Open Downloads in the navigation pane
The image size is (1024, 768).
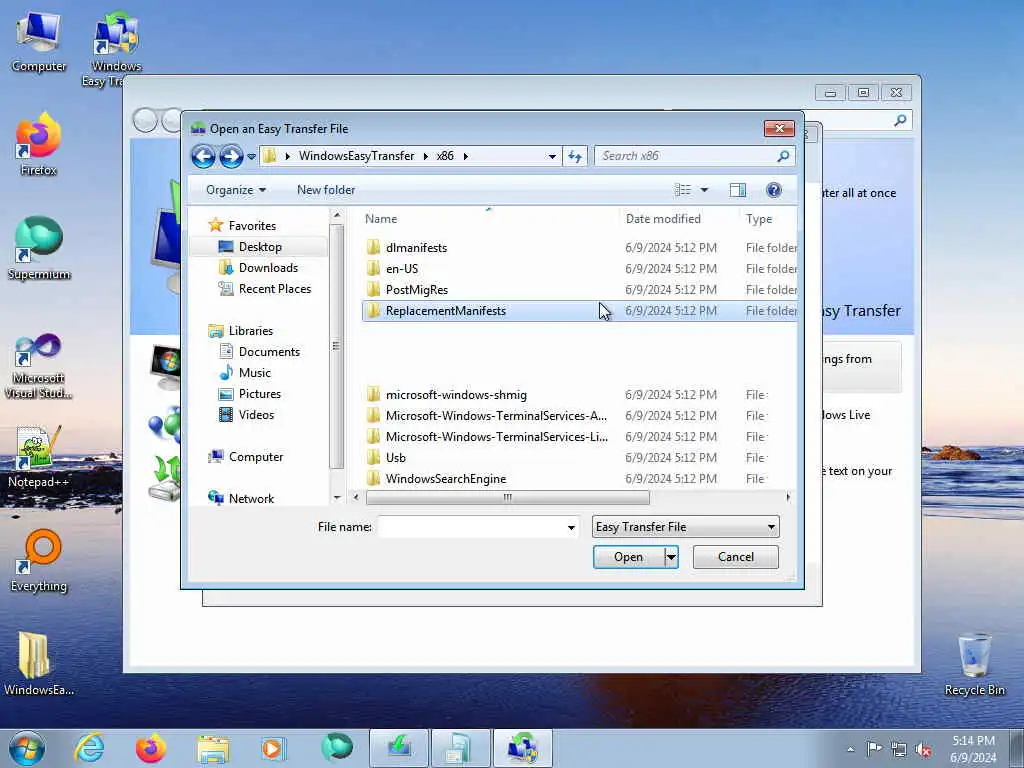coord(268,268)
